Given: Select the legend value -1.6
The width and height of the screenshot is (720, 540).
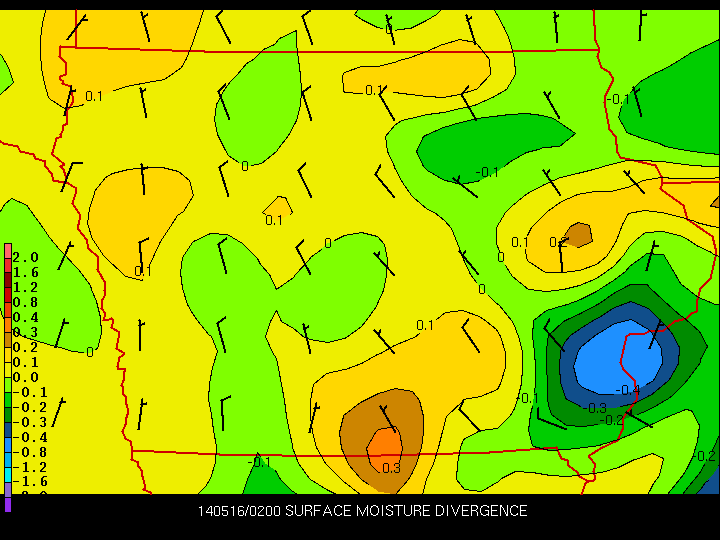Looking at the screenshot, I should click(x=30, y=481).
